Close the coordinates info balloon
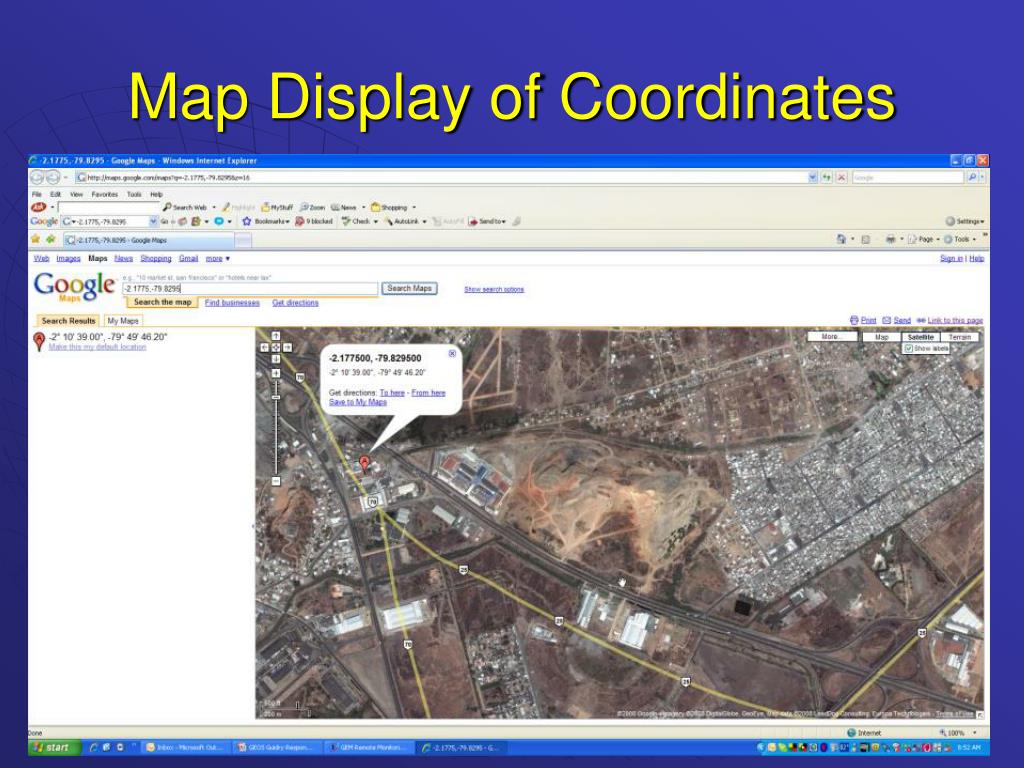This screenshot has height=768, width=1024. (x=452, y=353)
